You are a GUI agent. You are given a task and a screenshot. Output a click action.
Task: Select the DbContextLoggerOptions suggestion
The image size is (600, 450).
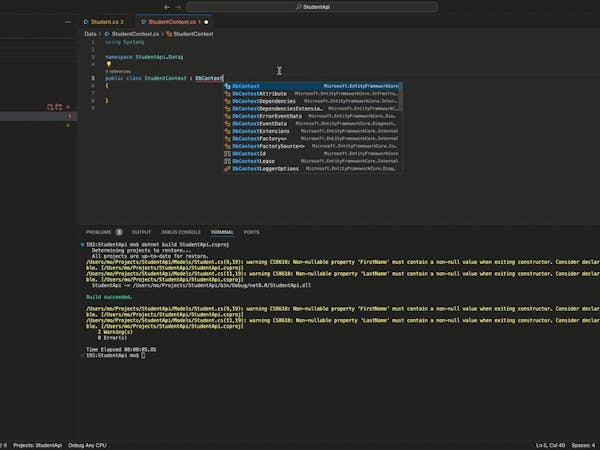click(312, 169)
